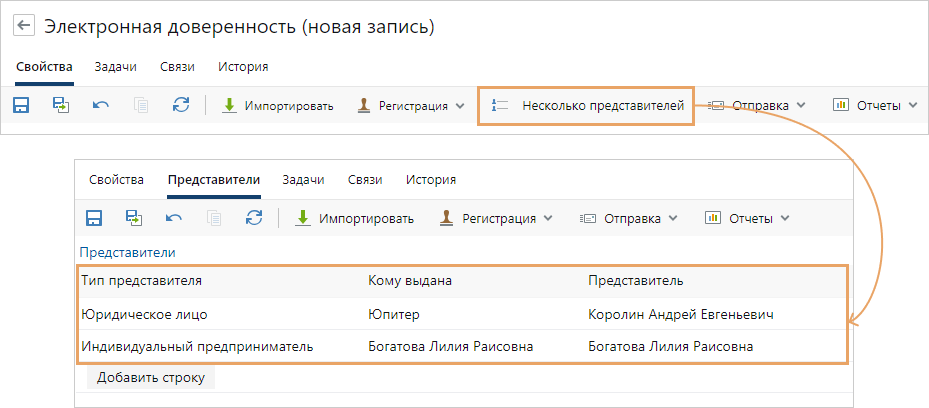The width and height of the screenshot is (929, 408).
Task: Select the Королин Андрей Евгеньевич representative cell
Action: (x=681, y=314)
